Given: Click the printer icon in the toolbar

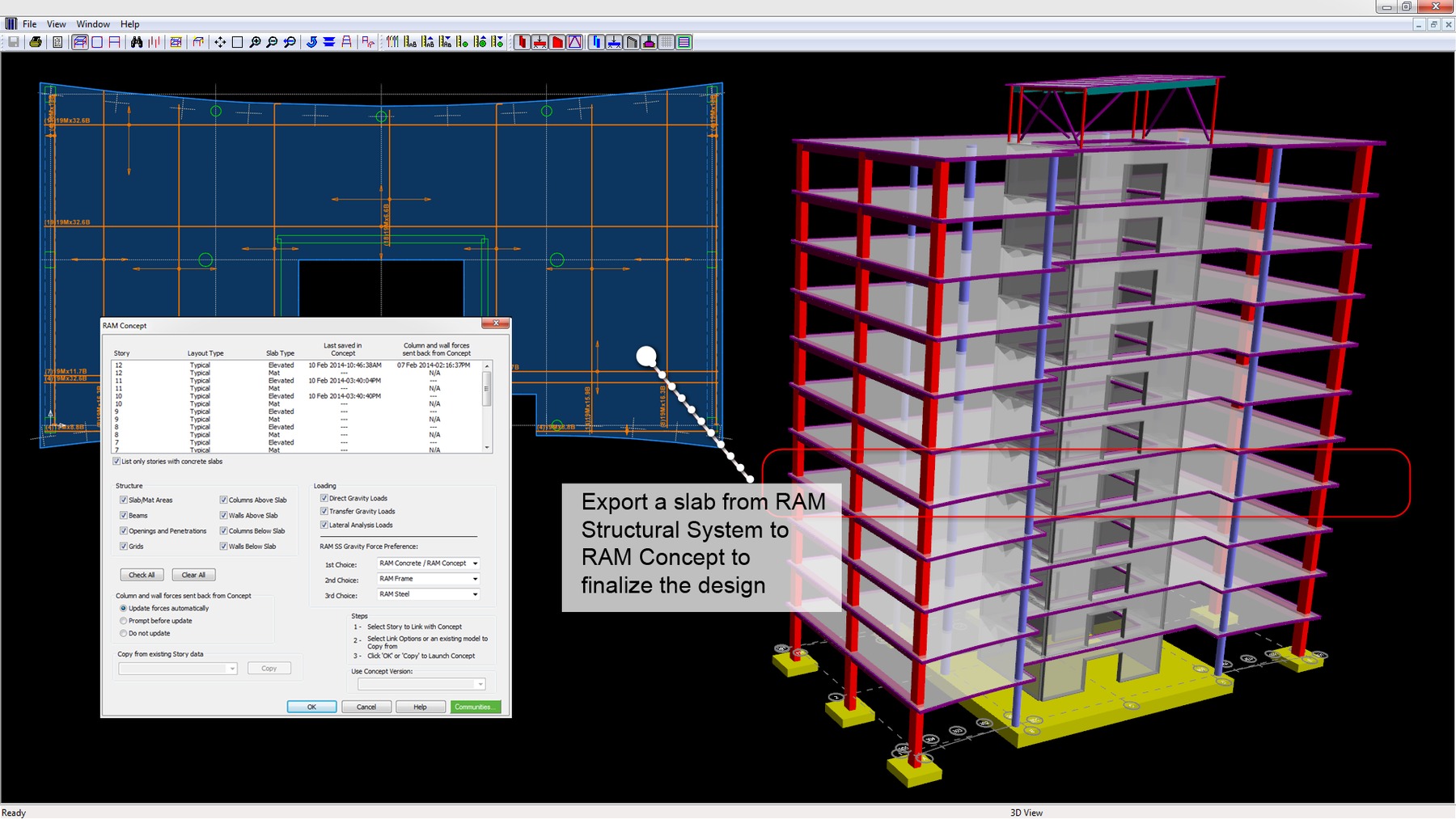Looking at the screenshot, I should [36, 42].
